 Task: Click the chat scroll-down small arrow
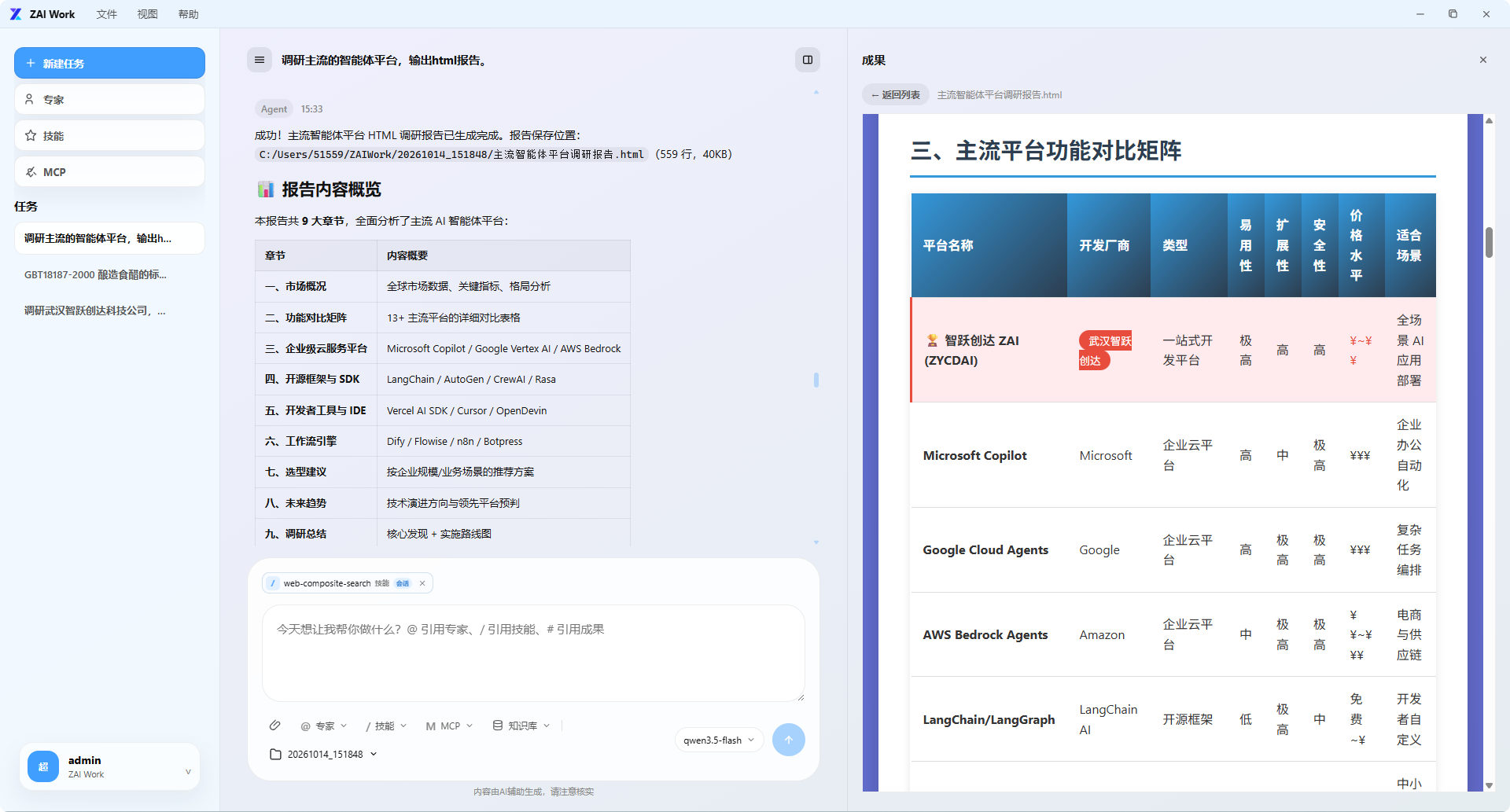click(816, 542)
